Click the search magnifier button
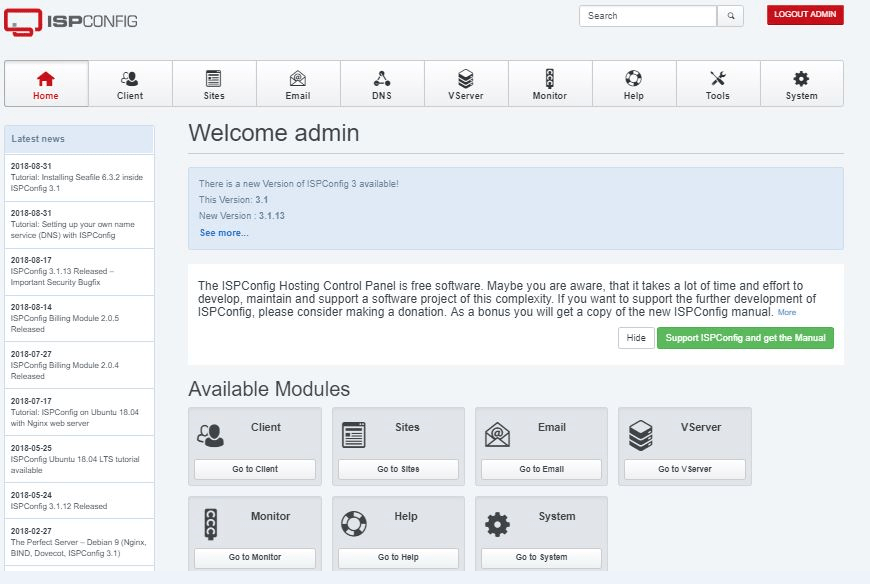870x584 pixels. tap(731, 16)
